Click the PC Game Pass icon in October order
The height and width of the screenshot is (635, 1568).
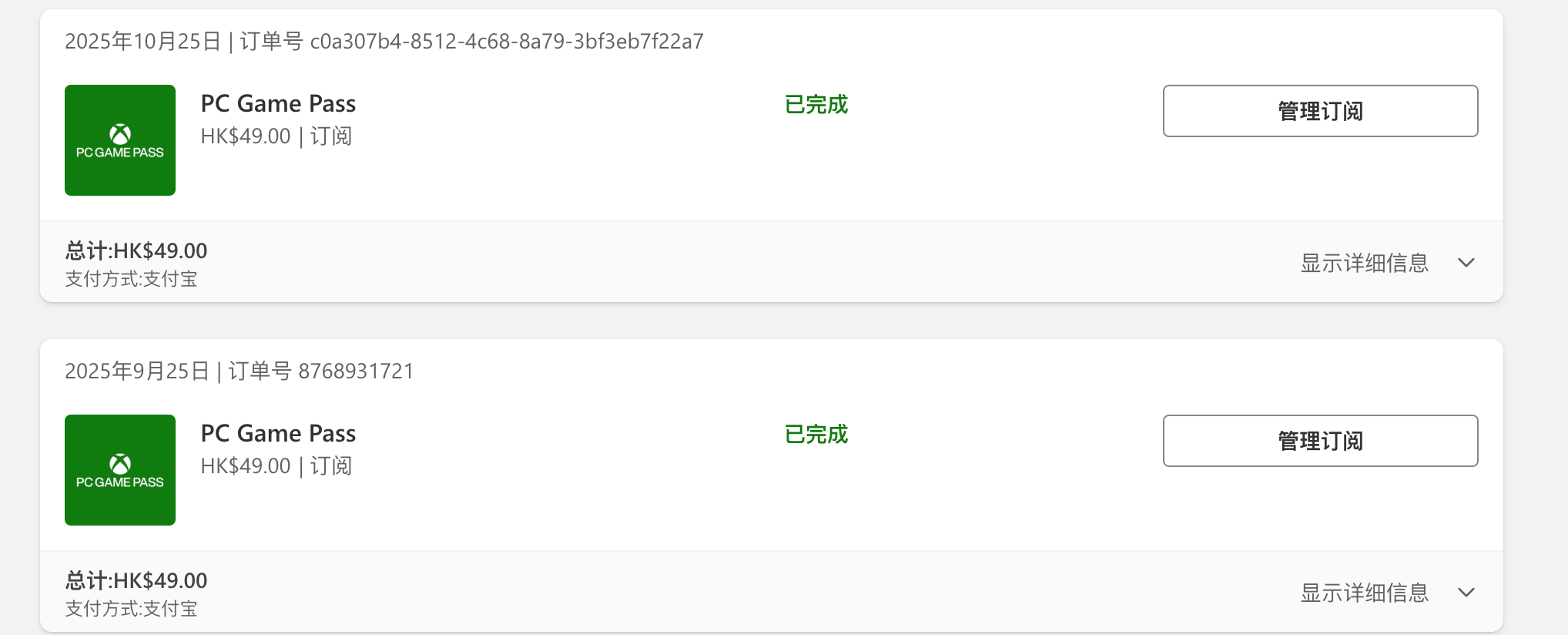pos(120,140)
